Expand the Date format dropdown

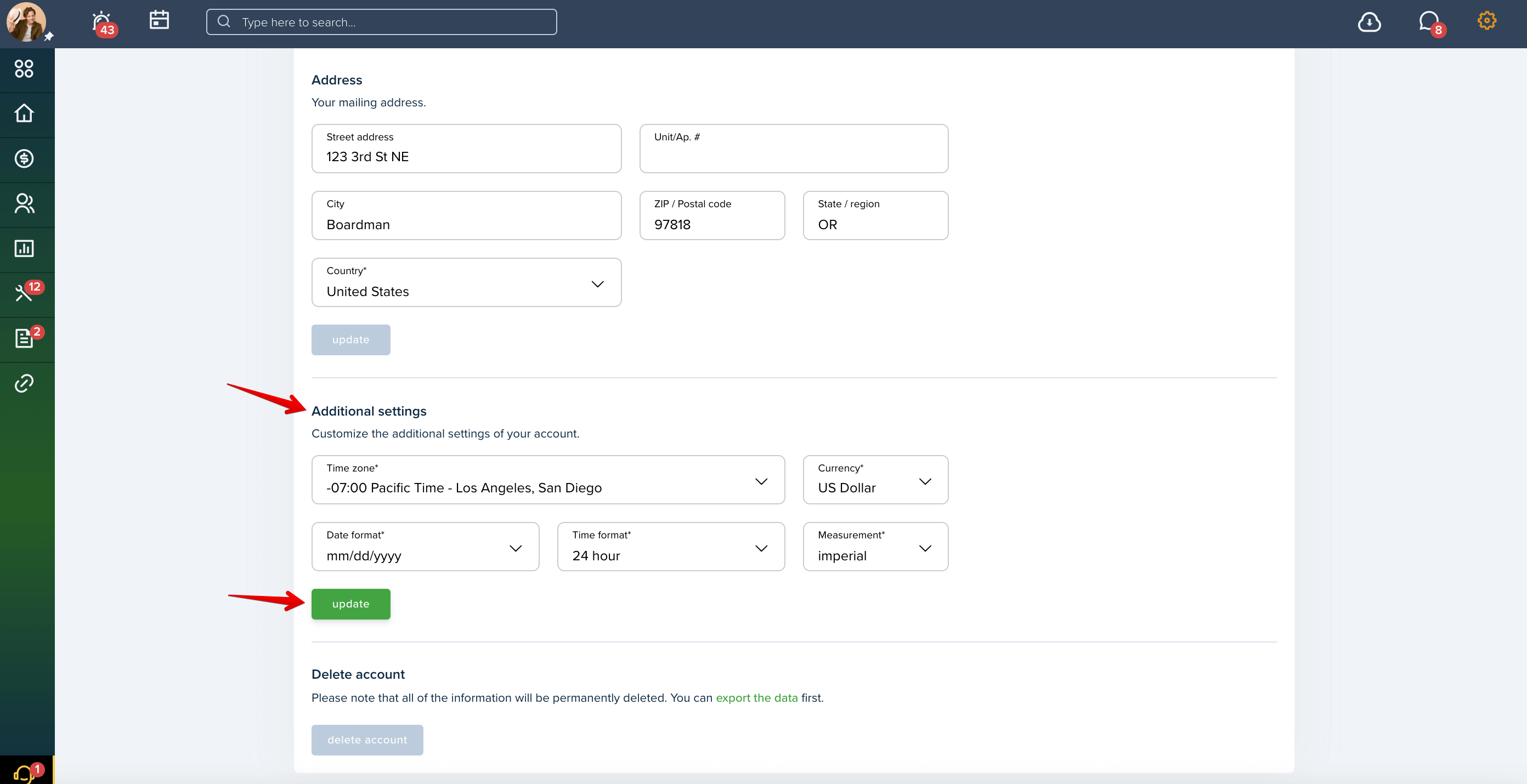[426, 547]
